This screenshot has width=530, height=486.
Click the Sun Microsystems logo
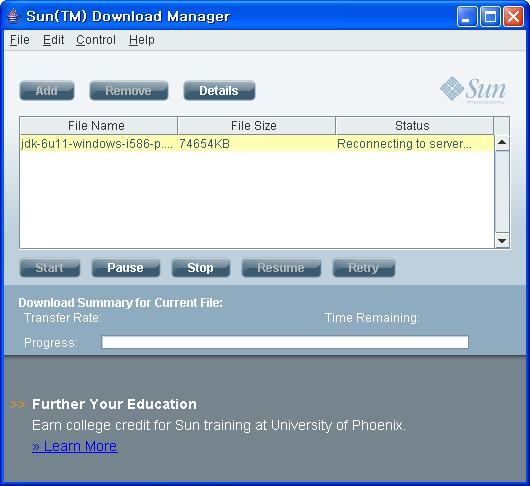473,90
